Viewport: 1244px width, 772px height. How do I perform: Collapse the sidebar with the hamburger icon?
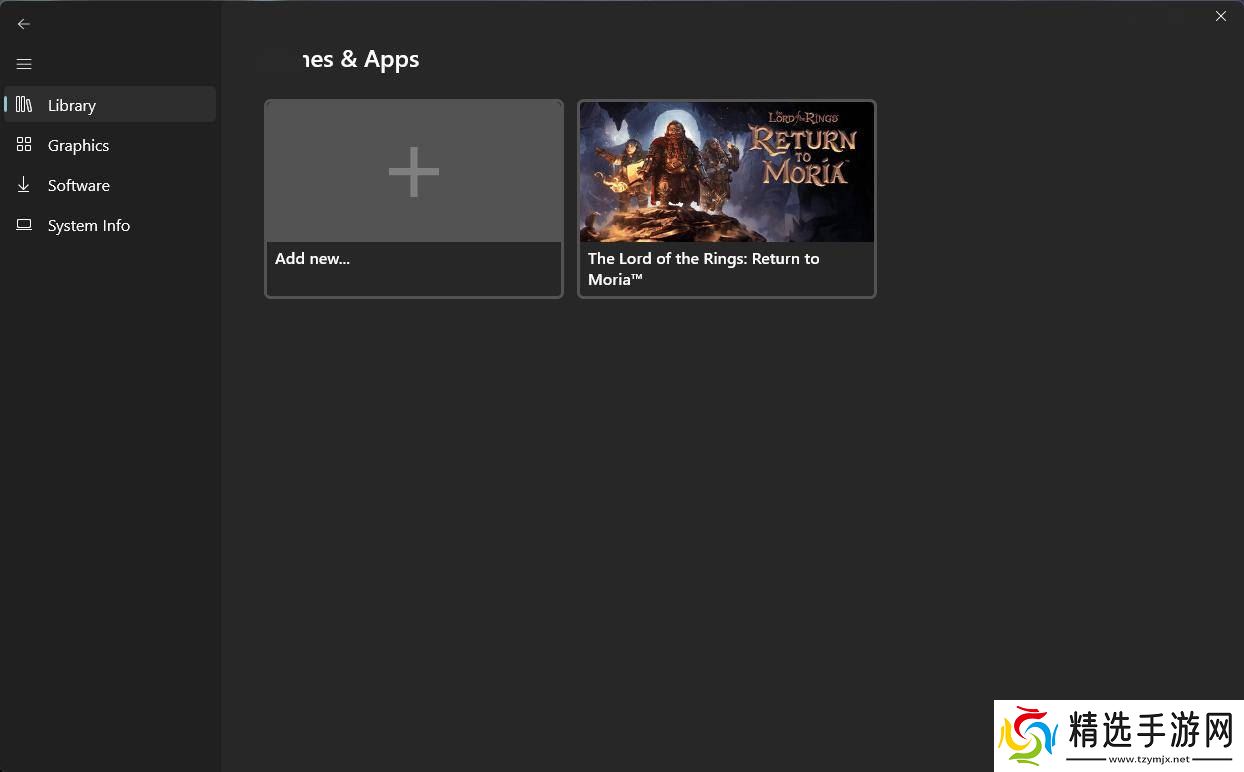pyautogui.click(x=24, y=64)
